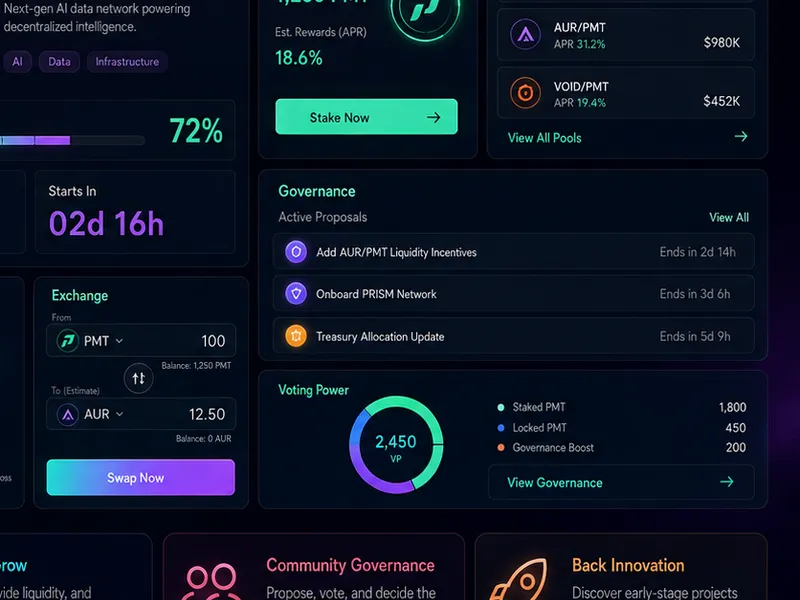Viewport: 800px width, 600px height.
Task: Click the arrow inside View Governance button
Action: coord(727,482)
